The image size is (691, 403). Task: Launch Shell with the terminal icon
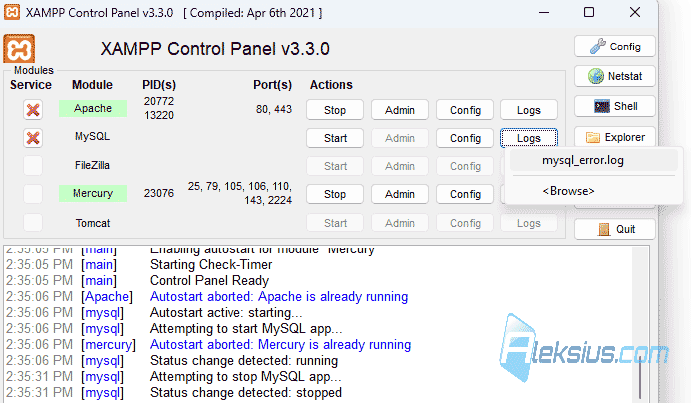(x=614, y=106)
